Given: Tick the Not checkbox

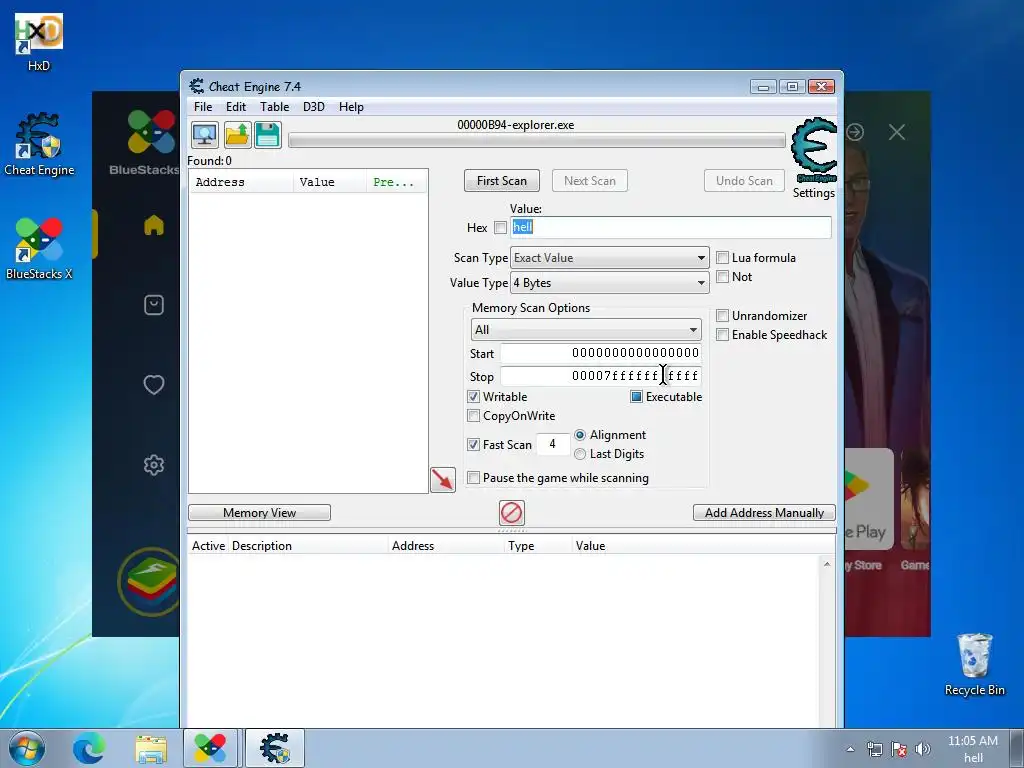Looking at the screenshot, I should (x=722, y=276).
